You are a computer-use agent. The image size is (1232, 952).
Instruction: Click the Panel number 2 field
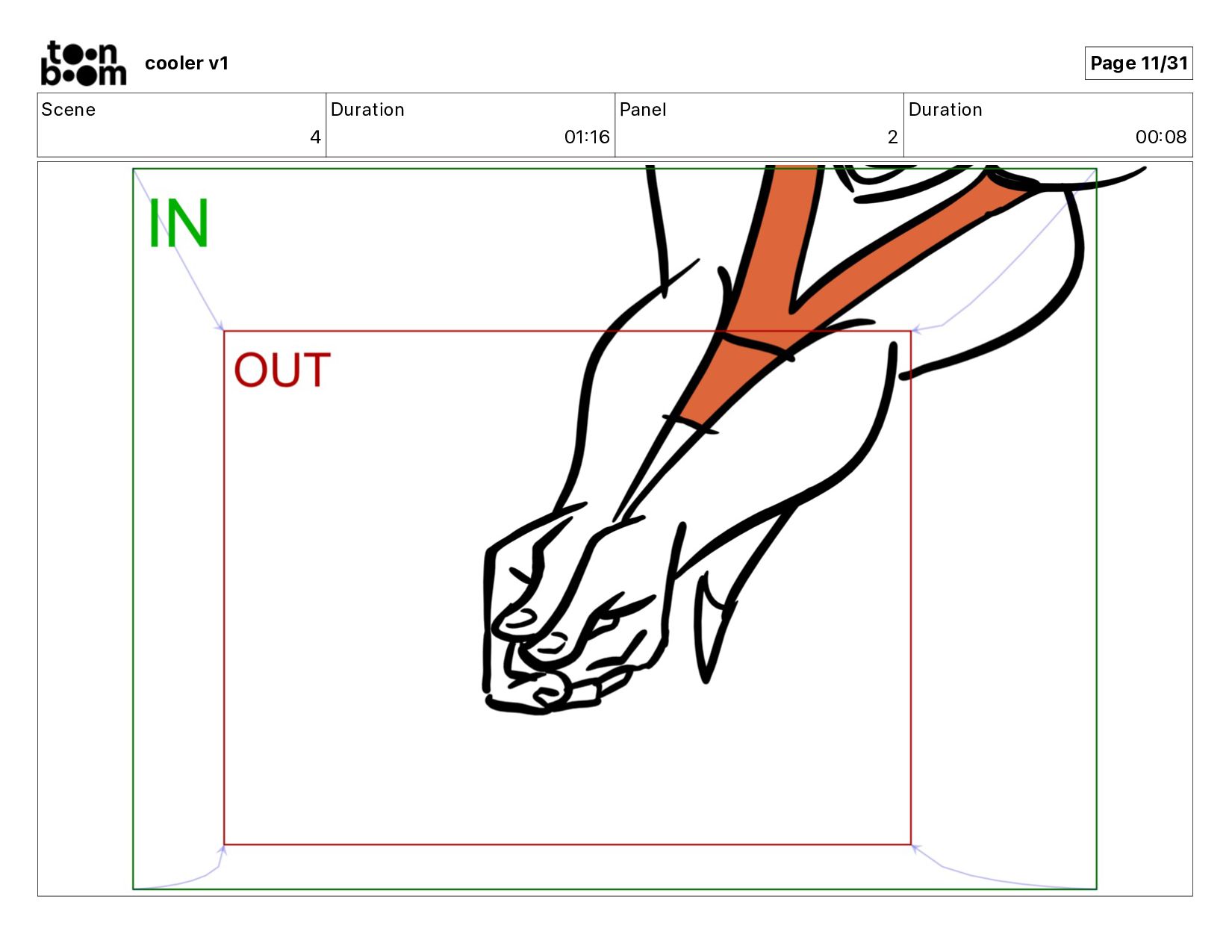coord(759,125)
